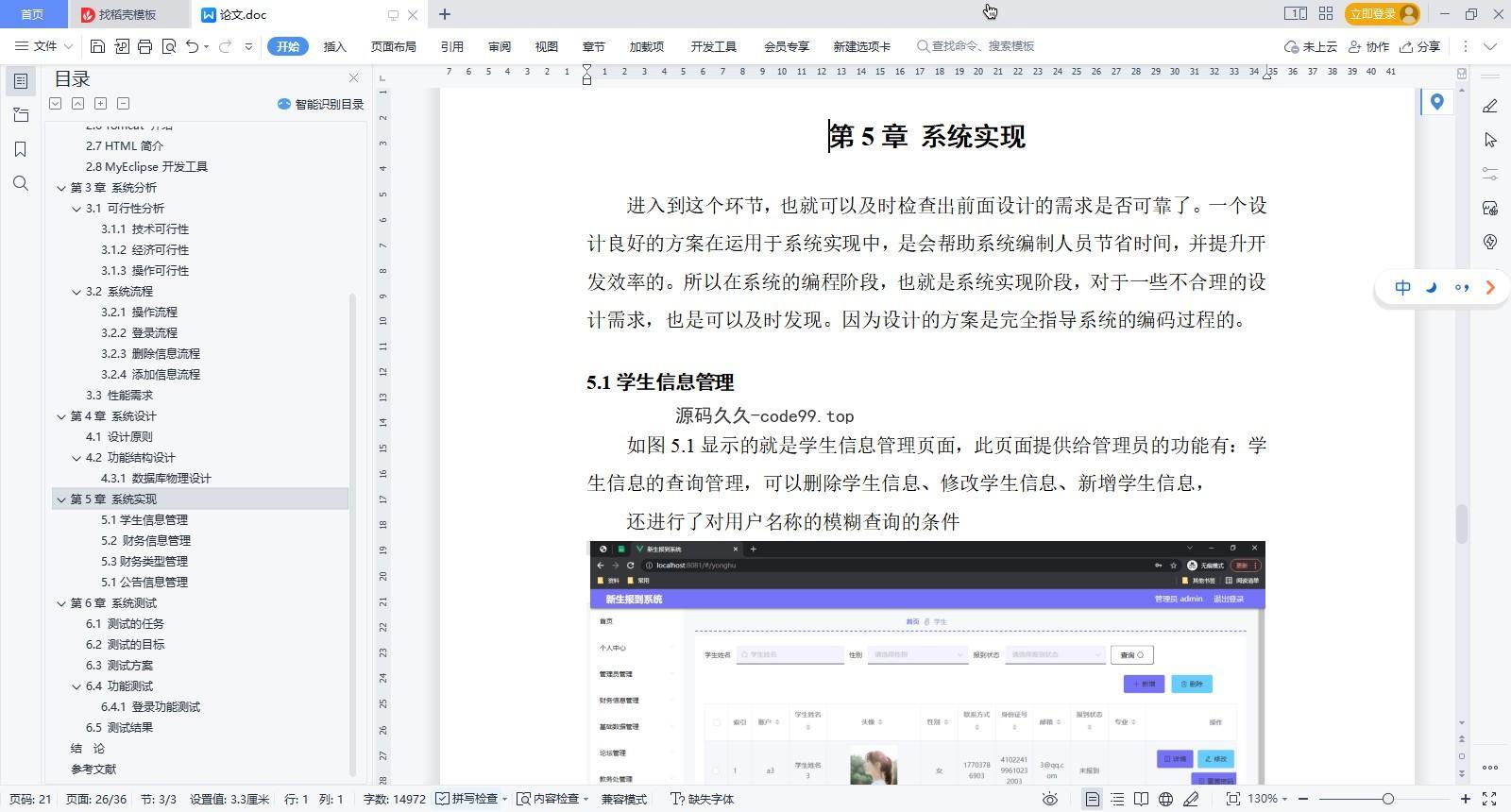Collapse 第3章 系统分析 tree node
The image size is (1511, 812).
(x=61, y=188)
